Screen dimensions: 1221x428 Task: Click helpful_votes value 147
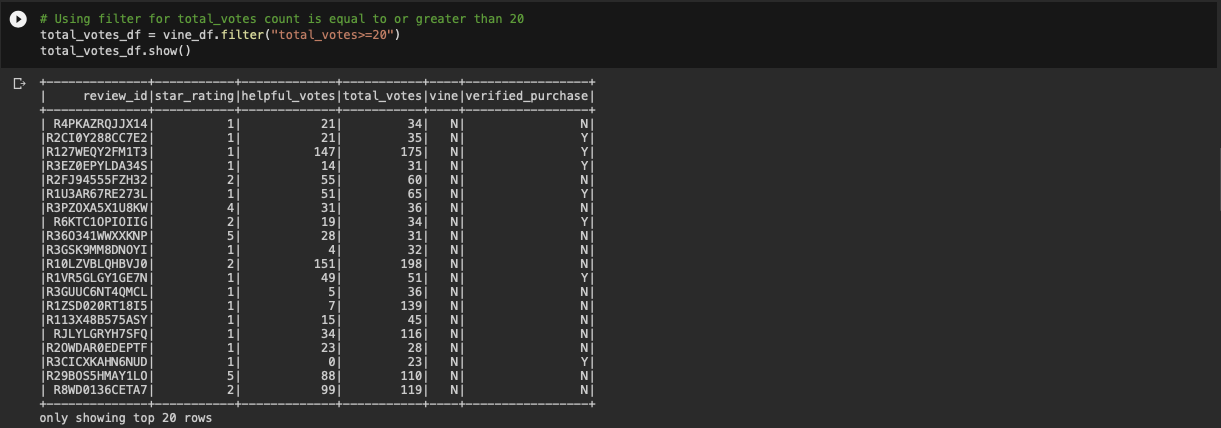click(325, 152)
